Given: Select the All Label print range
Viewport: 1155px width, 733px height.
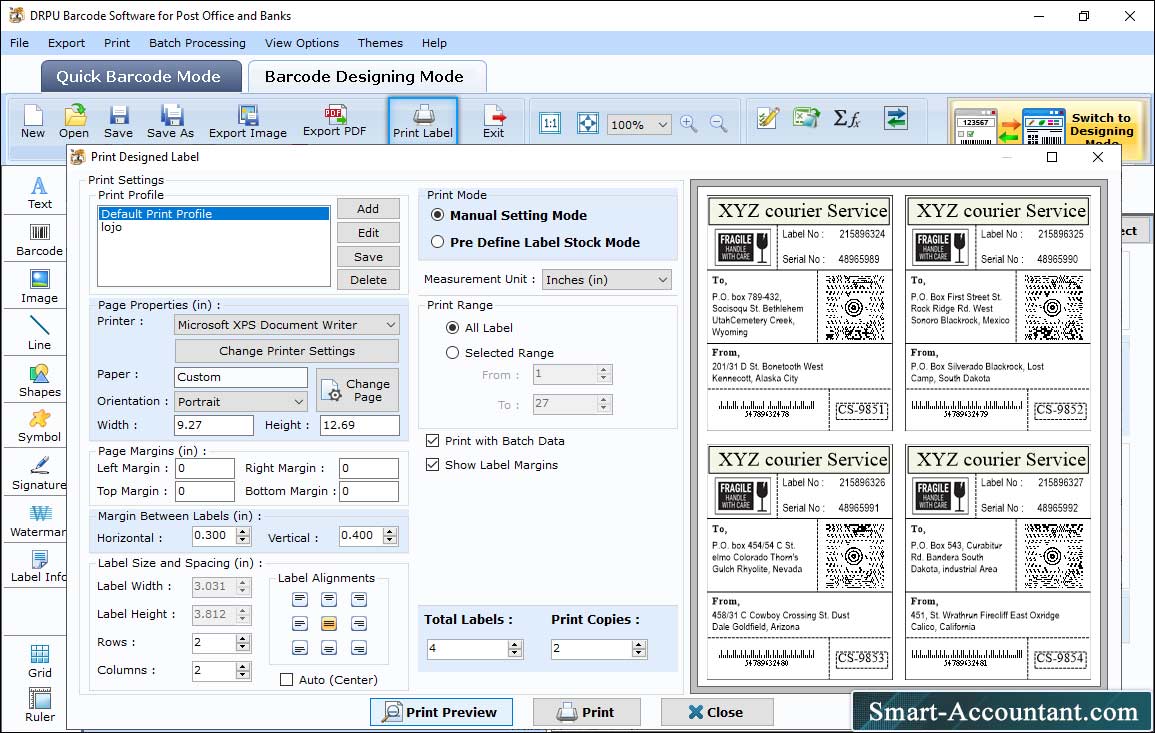Looking at the screenshot, I should (x=452, y=327).
